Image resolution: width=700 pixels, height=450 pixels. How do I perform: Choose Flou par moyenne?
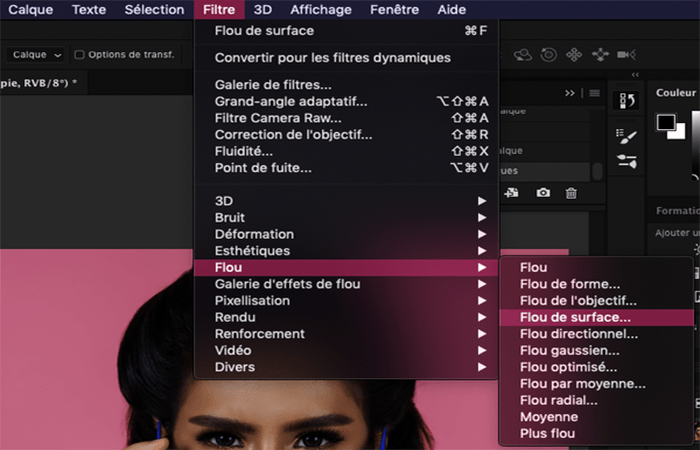[x=596, y=383]
